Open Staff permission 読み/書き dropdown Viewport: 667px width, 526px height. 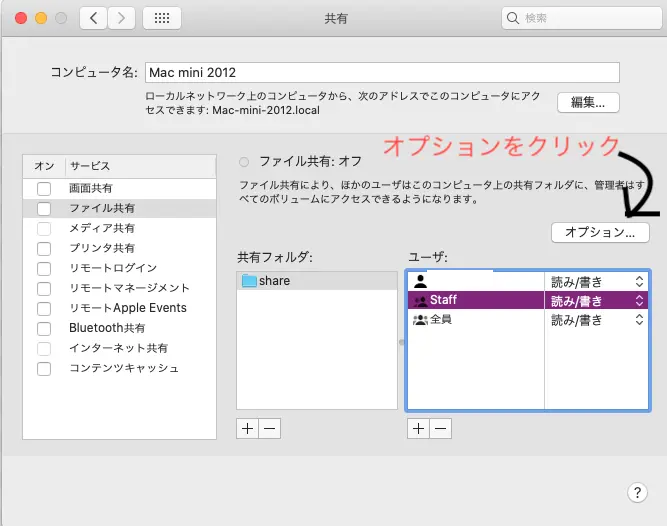click(597, 300)
